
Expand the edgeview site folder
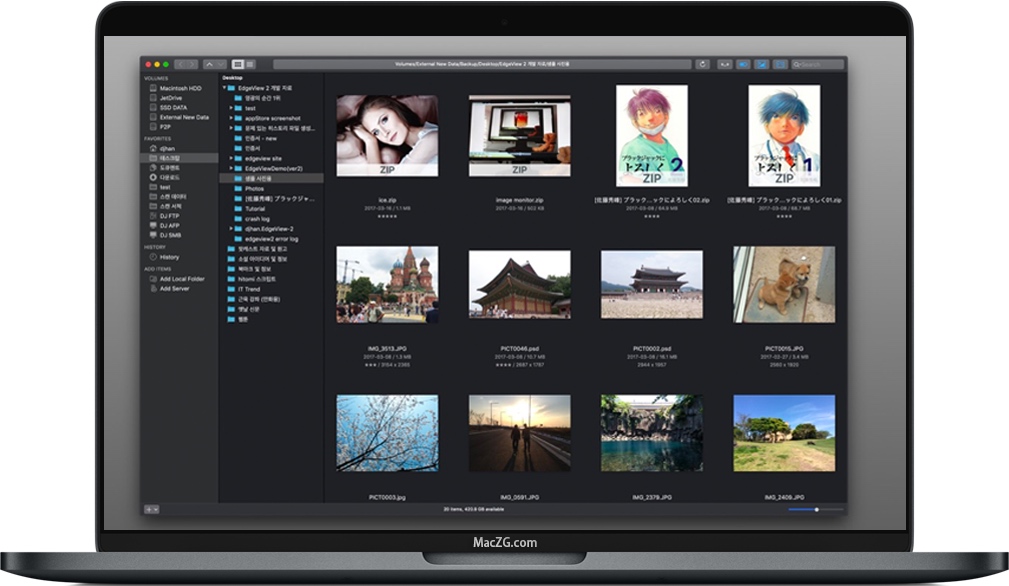point(231,158)
